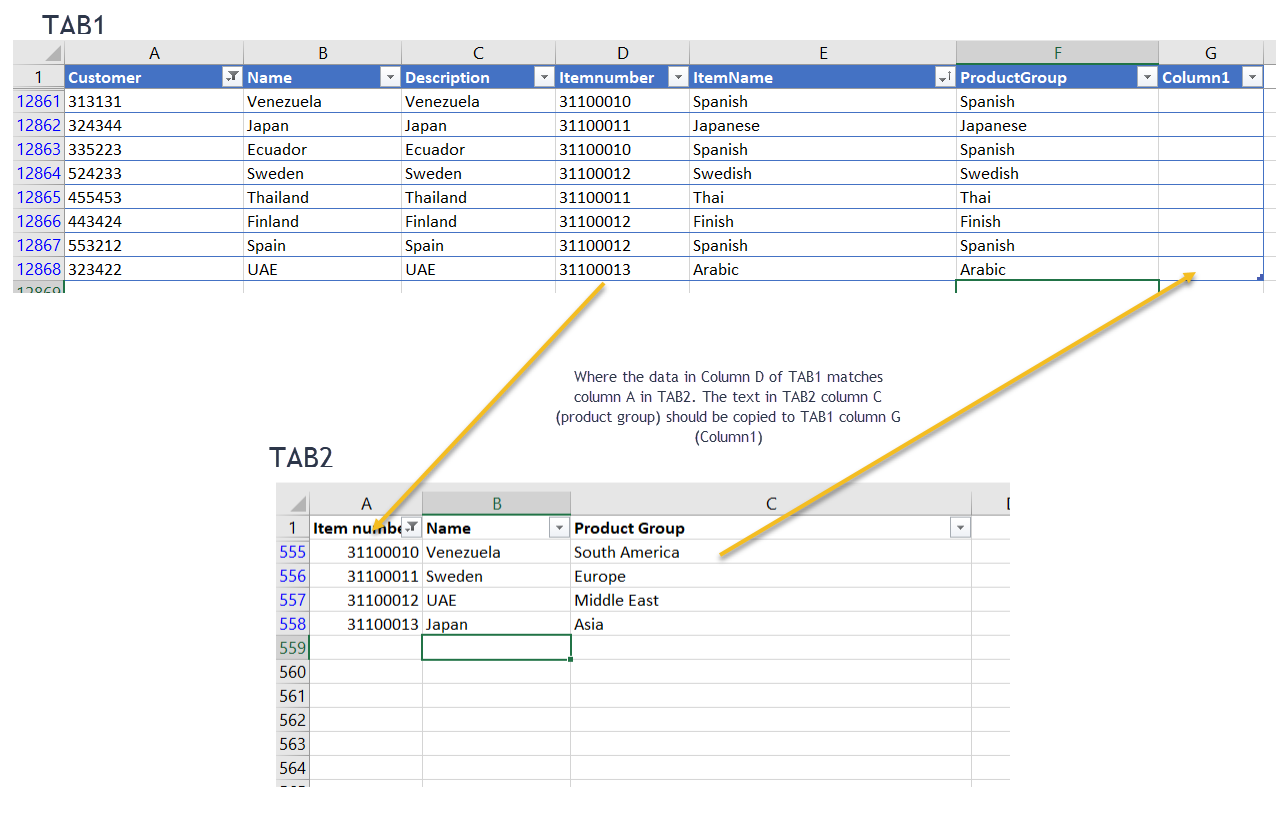Click the Middle East cell in TAB2
This screenshot has width=1280, height=834.
coord(771,600)
